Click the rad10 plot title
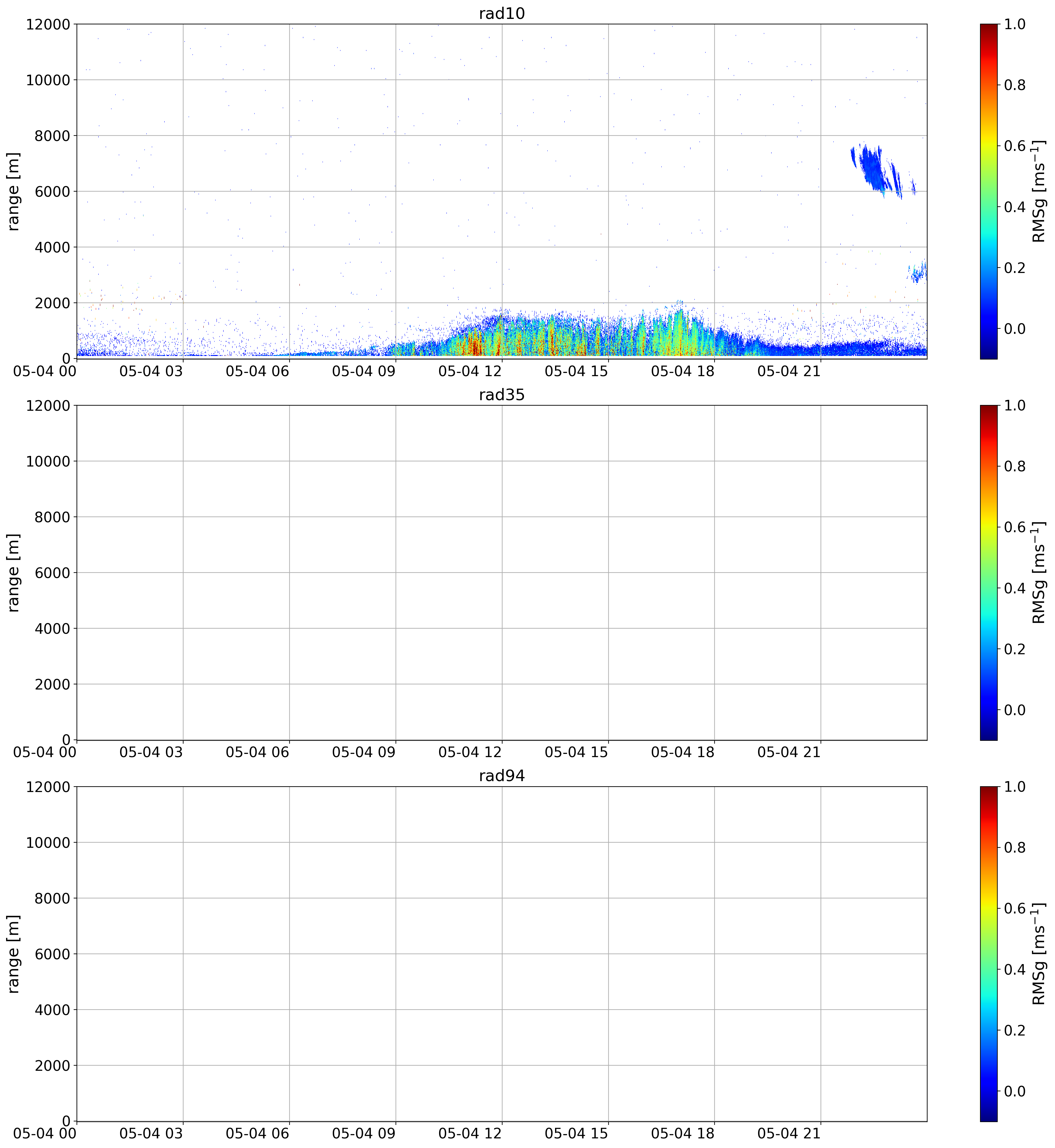The image size is (1055, 1148). [x=501, y=14]
